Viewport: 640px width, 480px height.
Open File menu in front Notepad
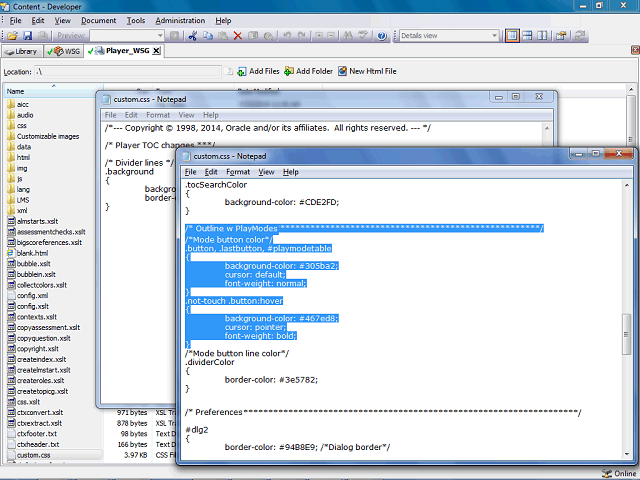pyautogui.click(x=191, y=172)
